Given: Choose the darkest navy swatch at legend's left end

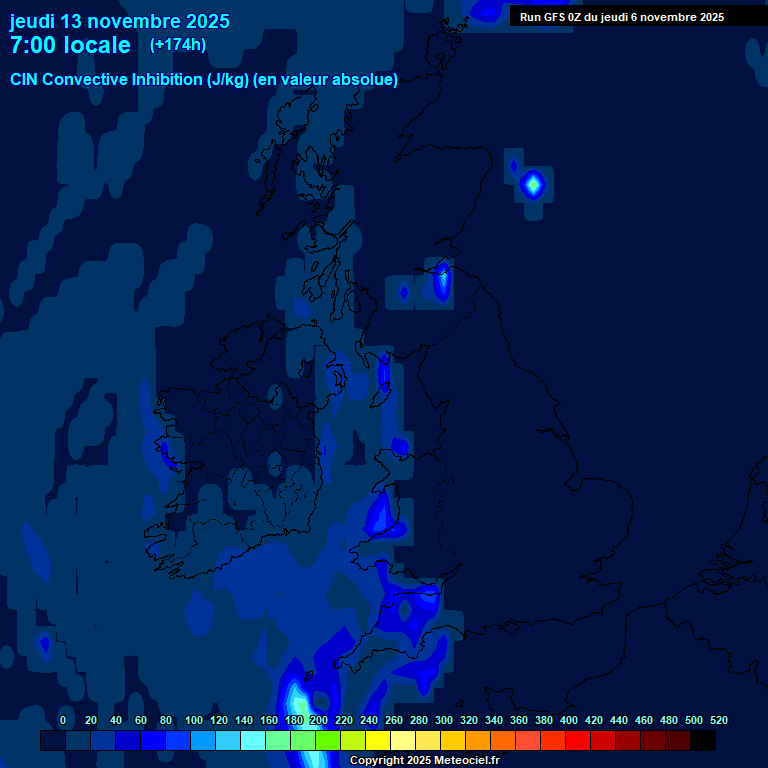Looking at the screenshot, I should [x=53, y=741].
